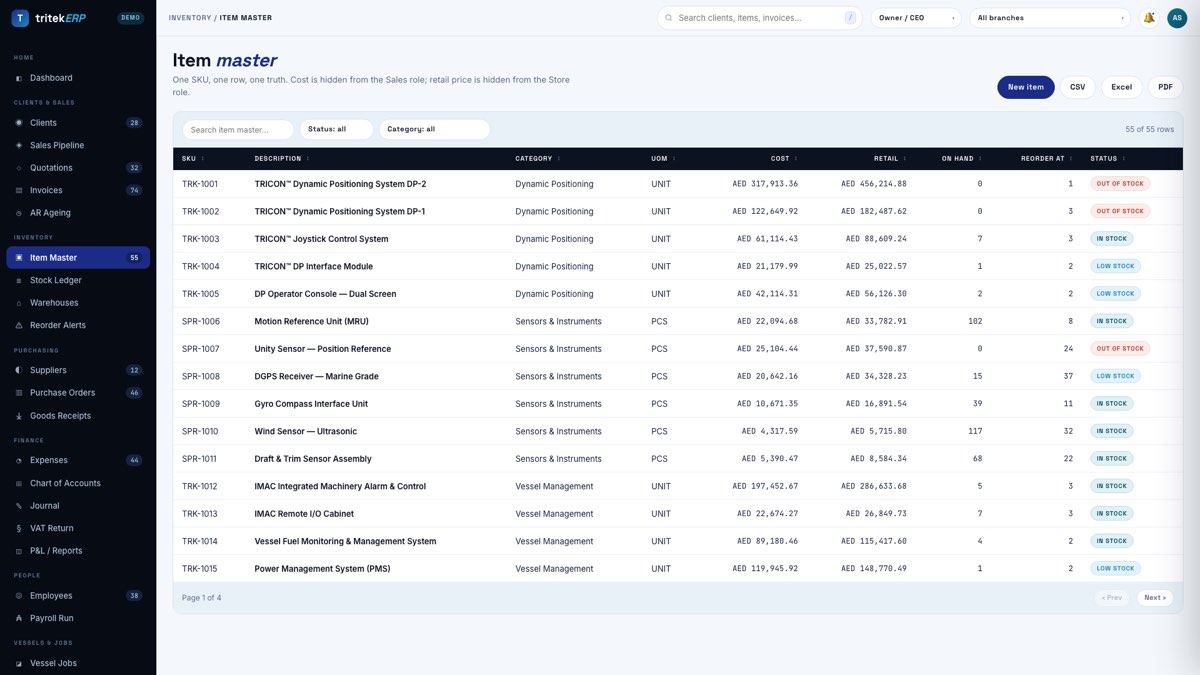1200x675 pixels.
Task: Open Quotations in the sidebar
Action: pyautogui.click(x=78, y=168)
